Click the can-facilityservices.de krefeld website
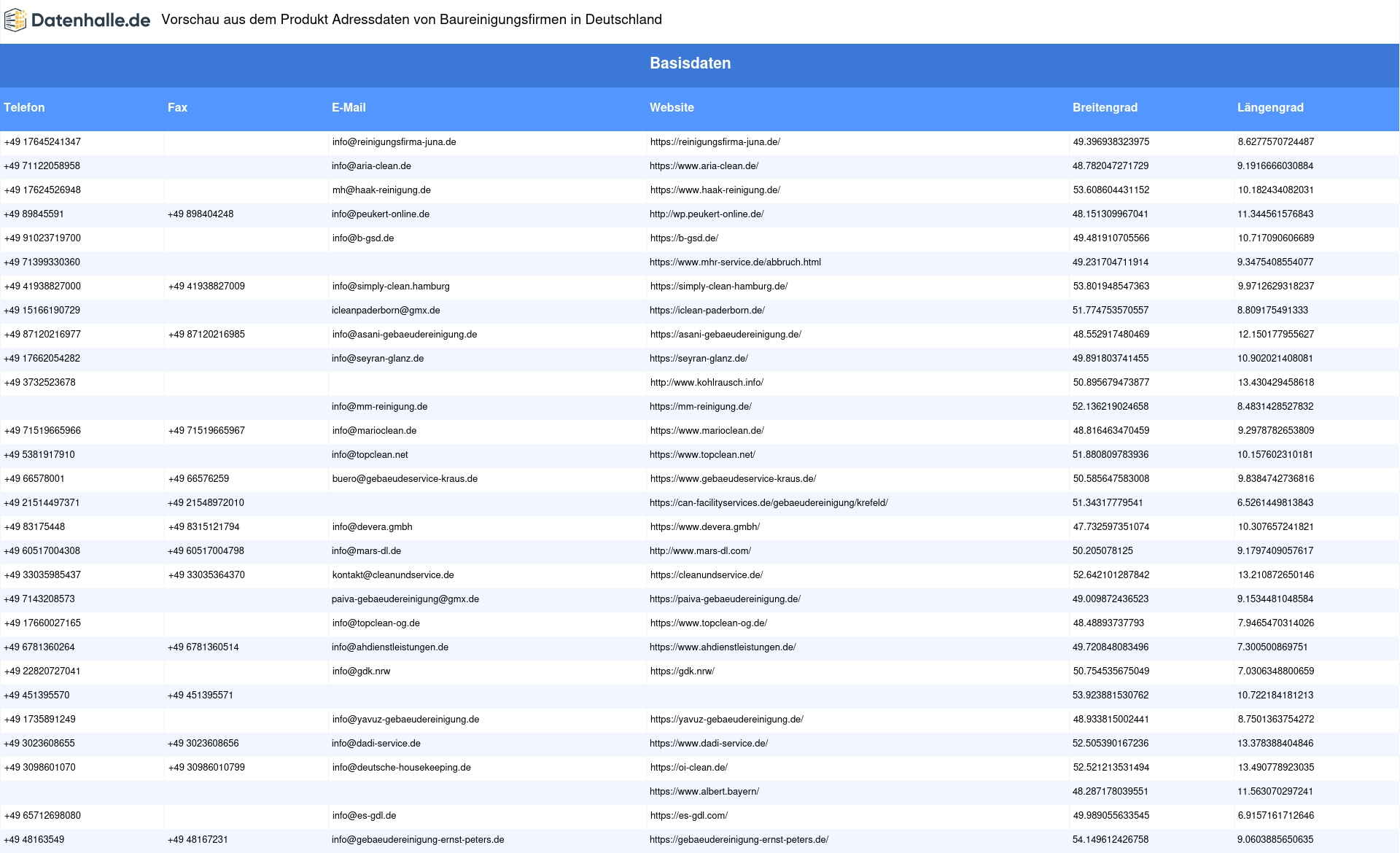Image resolution: width=1400 pixels, height=853 pixels. pos(769,503)
